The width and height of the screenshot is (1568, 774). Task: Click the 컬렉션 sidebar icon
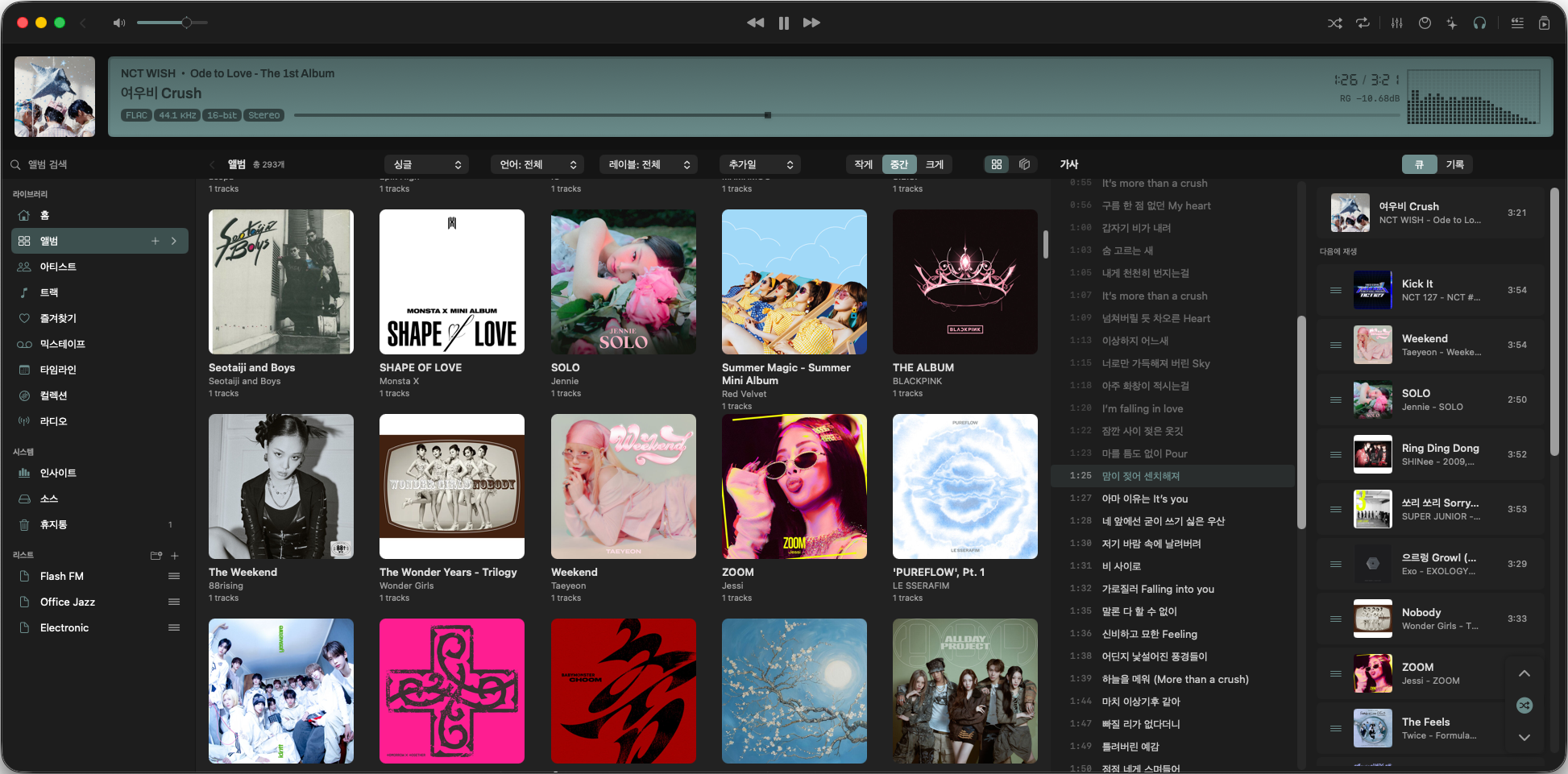(24, 395)
